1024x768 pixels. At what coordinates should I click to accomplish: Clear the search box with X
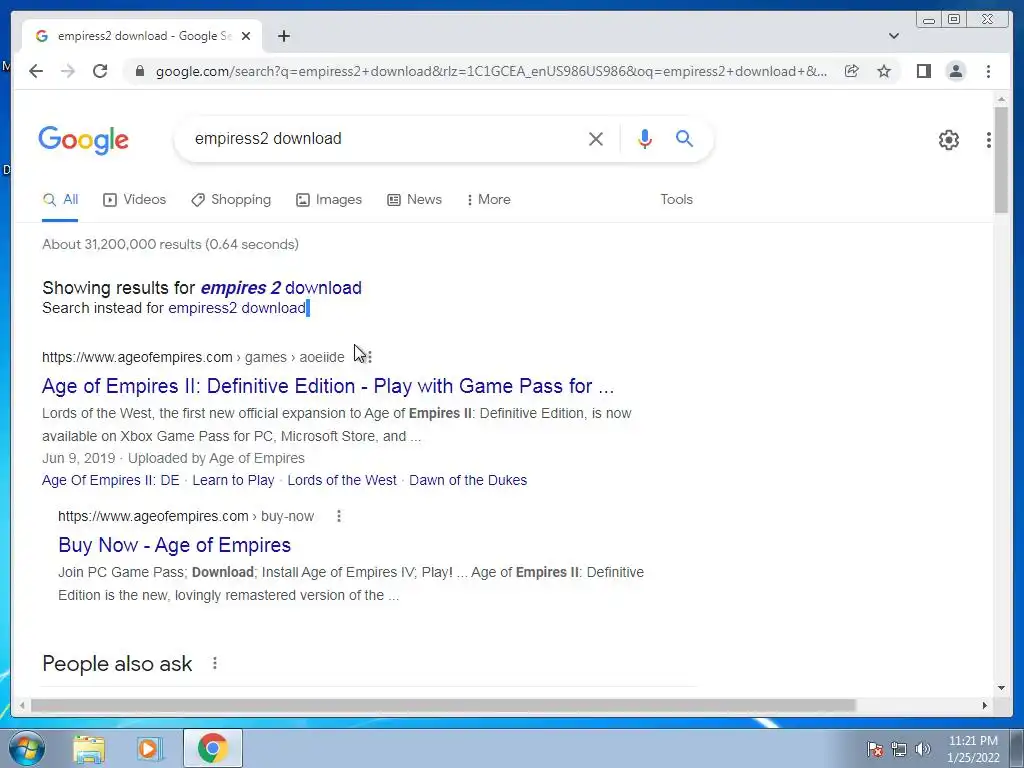(596, 138)
